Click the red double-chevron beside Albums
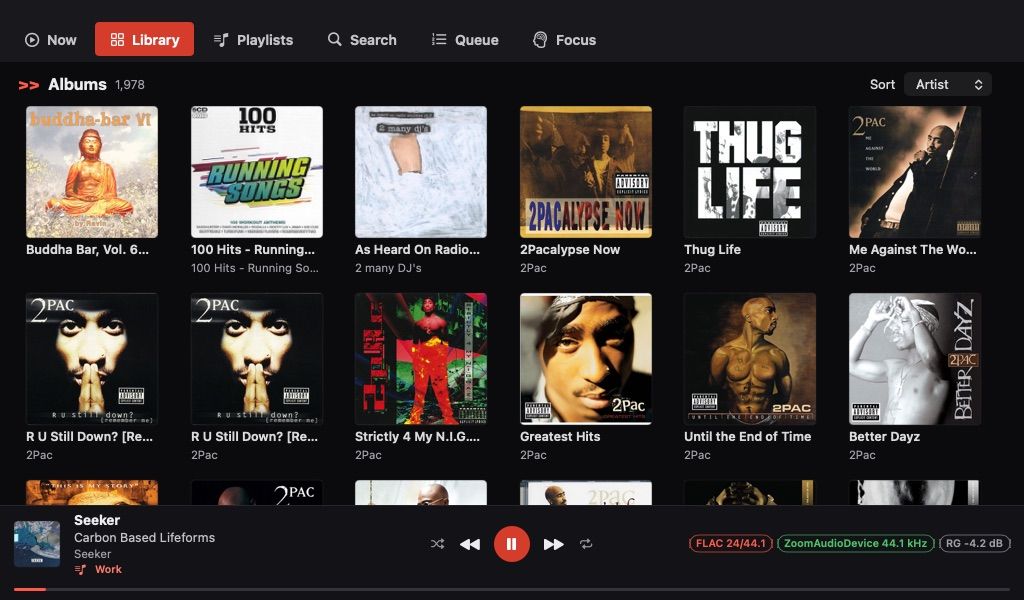The height and width of the screenshot is (600, 1024). point(29,85)
